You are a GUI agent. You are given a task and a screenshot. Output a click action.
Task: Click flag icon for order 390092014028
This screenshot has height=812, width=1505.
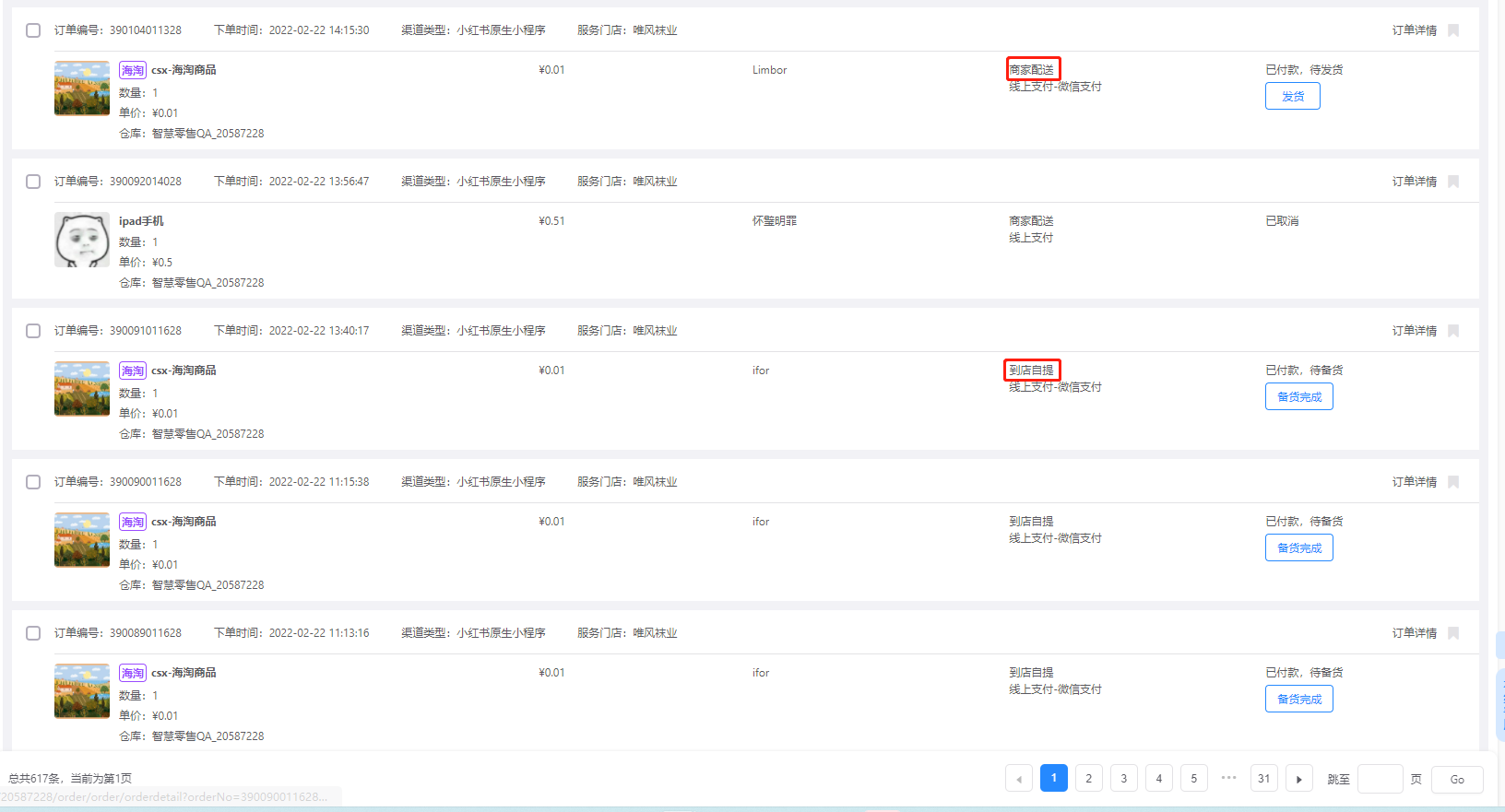point(1453,182)
